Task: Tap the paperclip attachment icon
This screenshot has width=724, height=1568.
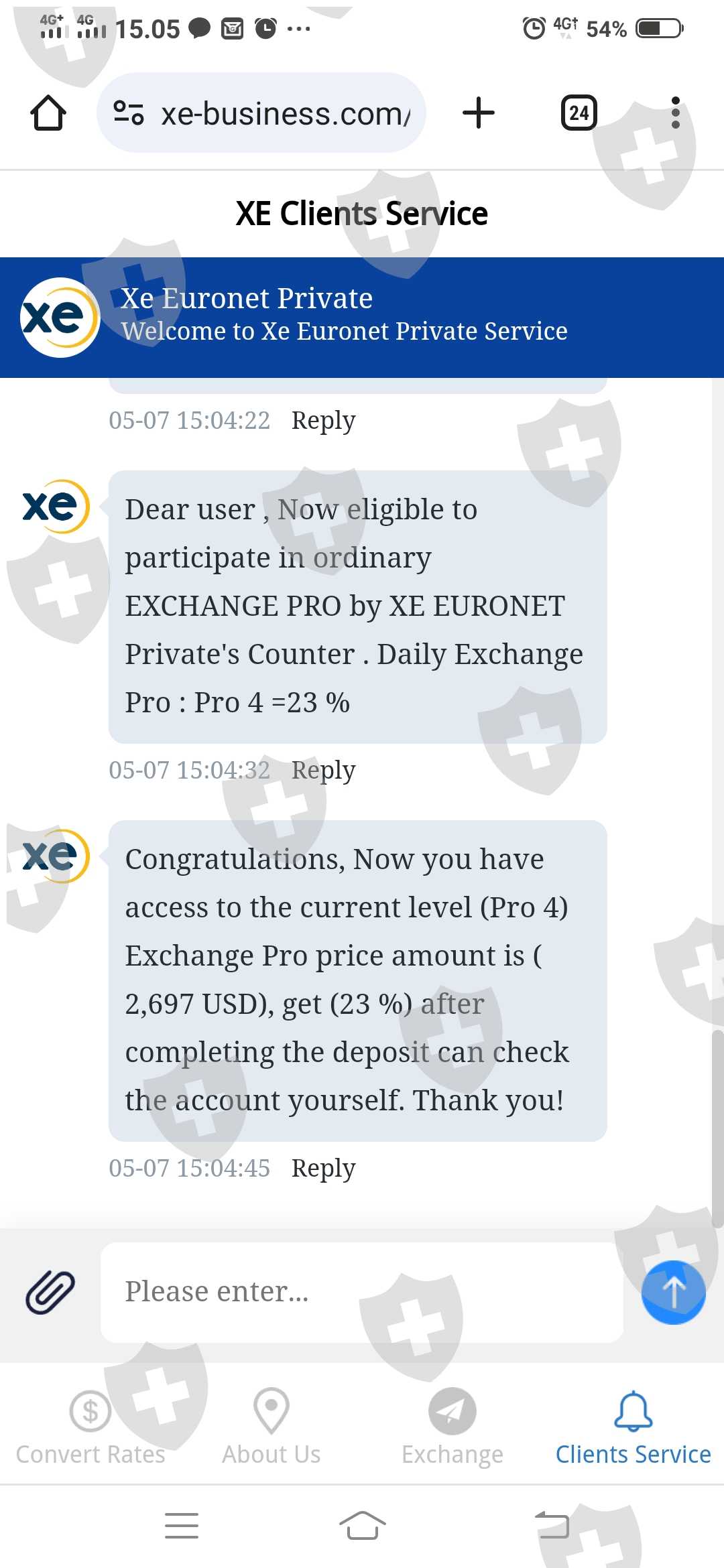Action: (x=50, y=1292)
